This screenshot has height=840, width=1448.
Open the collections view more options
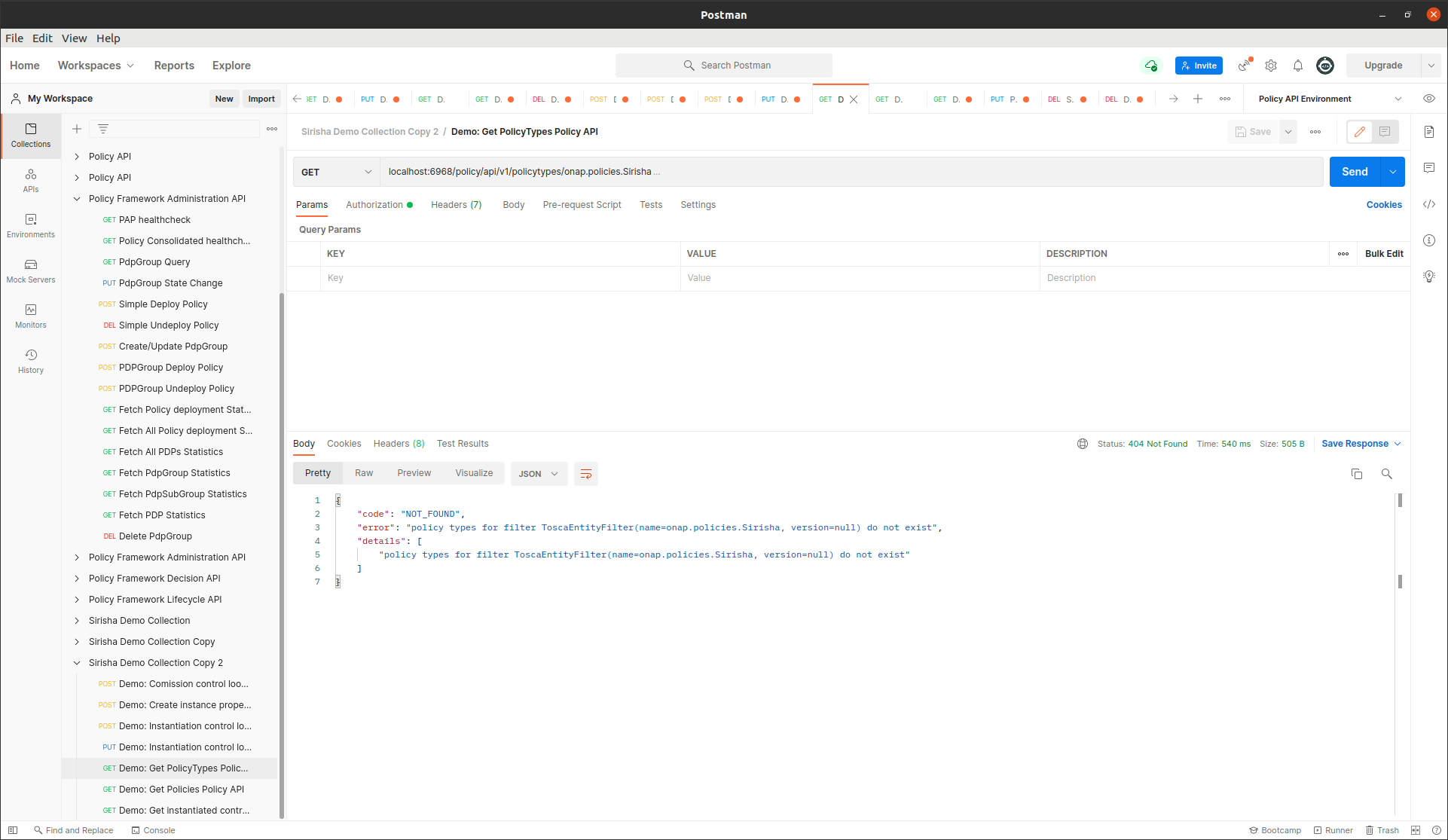pos(272,129)
